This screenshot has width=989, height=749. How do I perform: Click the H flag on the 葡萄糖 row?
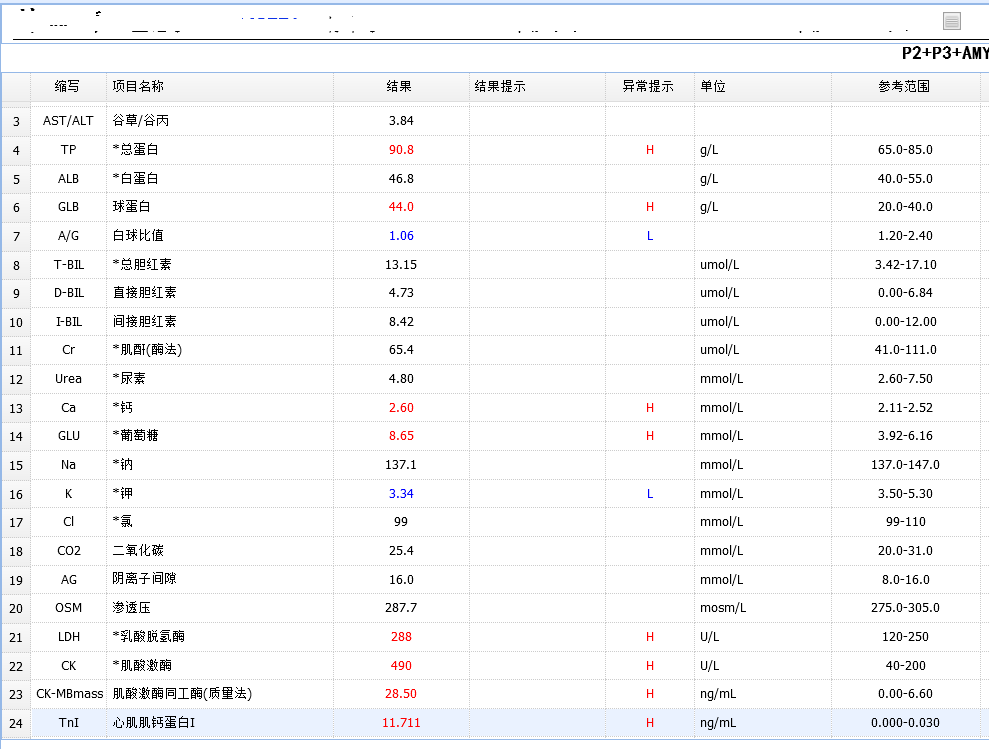tap(649, 436)
